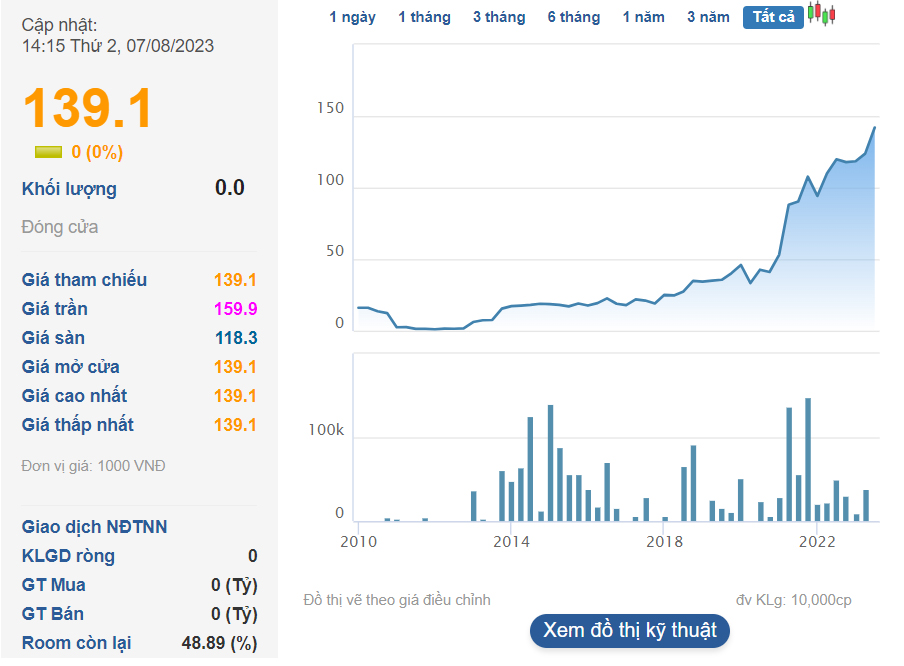Click the 2014 year axis label
Viewport: 904px width, 666px height.
[511, 541]
